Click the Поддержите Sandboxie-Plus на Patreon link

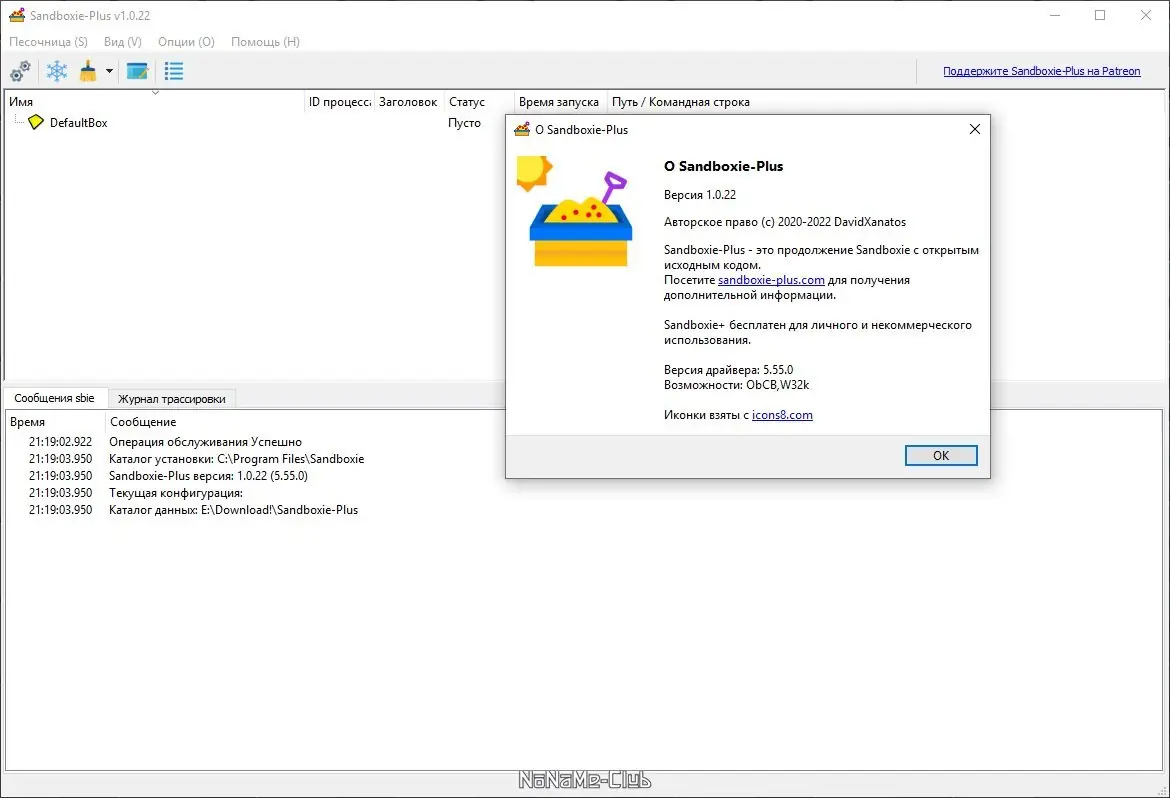pos(1042,71)
